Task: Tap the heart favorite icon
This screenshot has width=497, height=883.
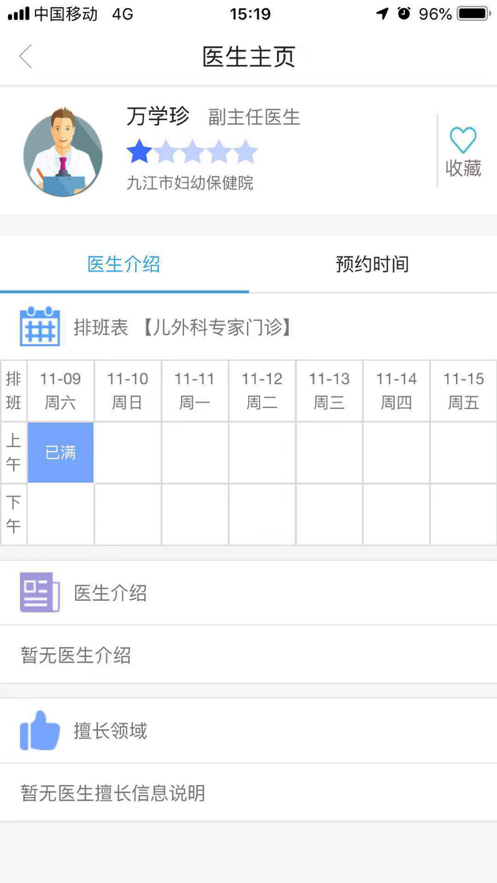Action: 463,140
